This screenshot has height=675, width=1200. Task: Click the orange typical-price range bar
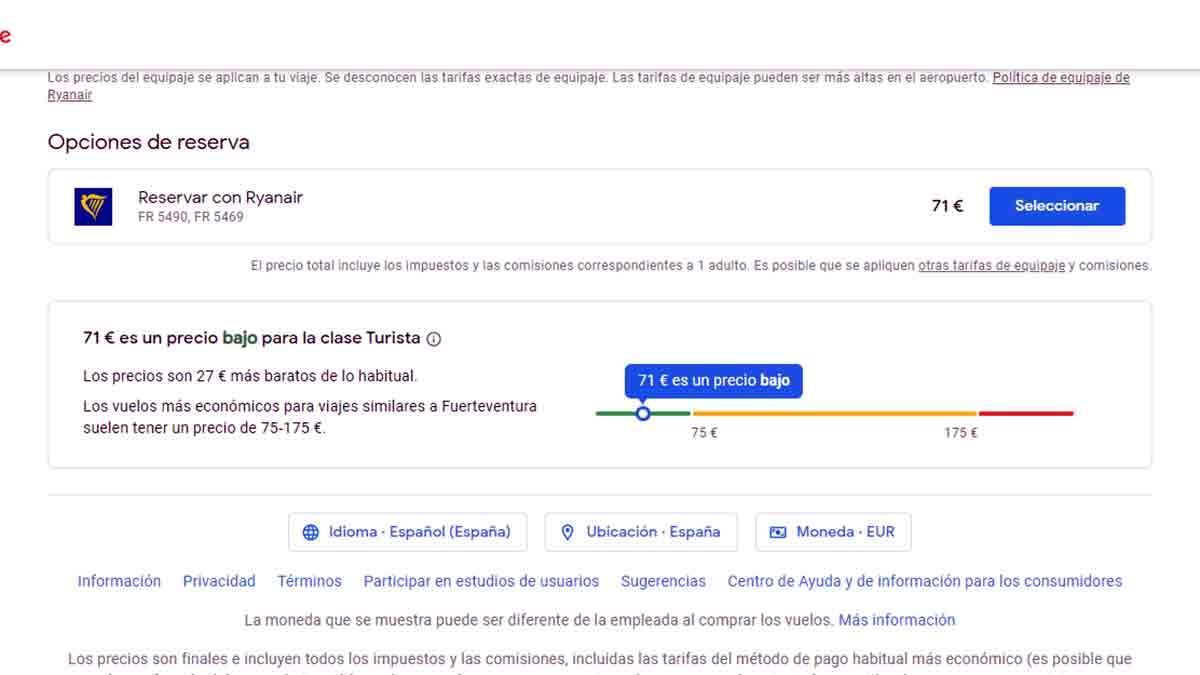pyautogui.click(x=834, y=413)
